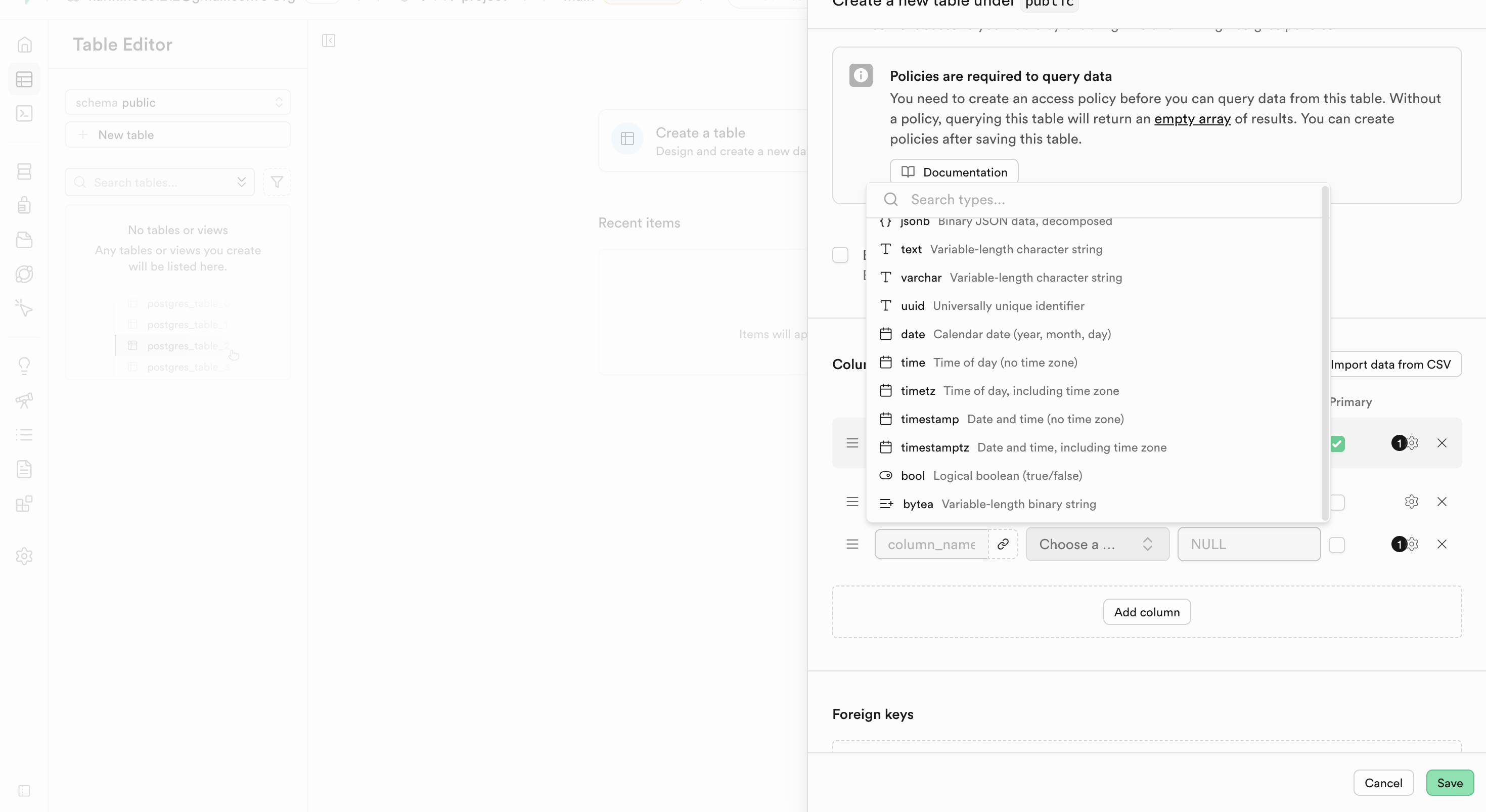Click the filter icon next to Search tables
Image resolution: width=1486 pixels, height=812 pixels.
click(x=277, y=182)
